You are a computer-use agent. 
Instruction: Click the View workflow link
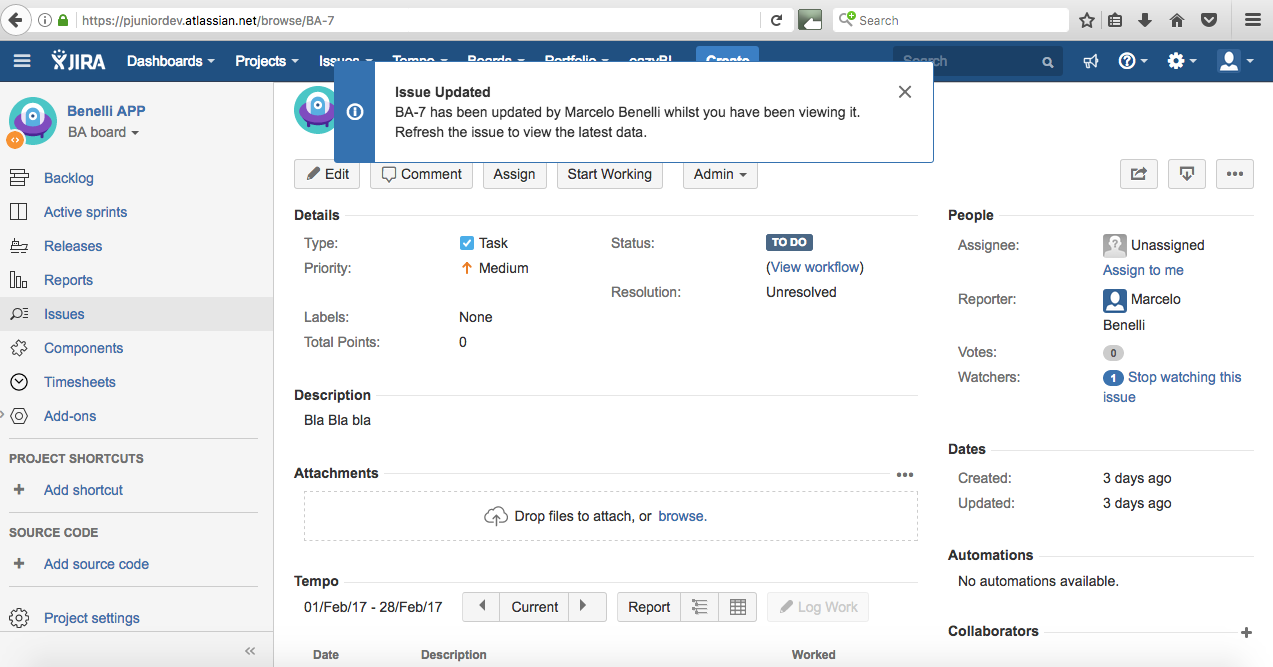[815, 267]
